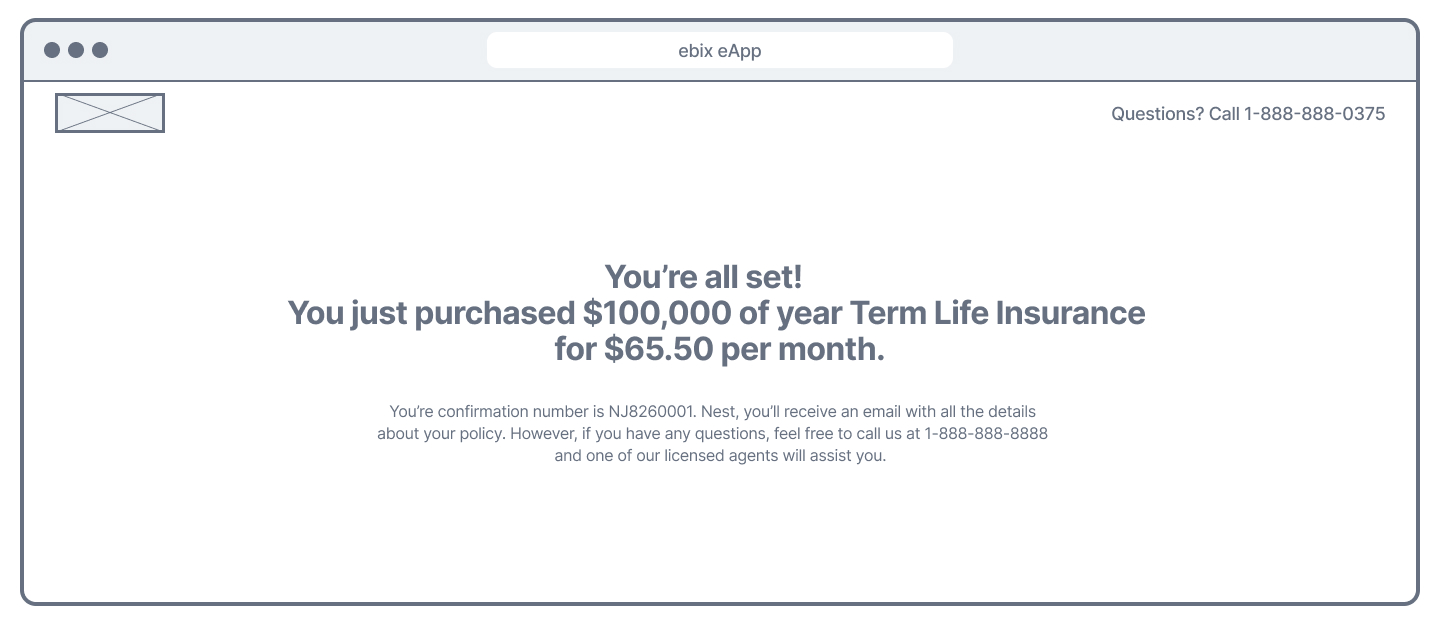Screen dimensions: 1440x629
Task: Click the leftmost window control dot
Action: (52, 50)
